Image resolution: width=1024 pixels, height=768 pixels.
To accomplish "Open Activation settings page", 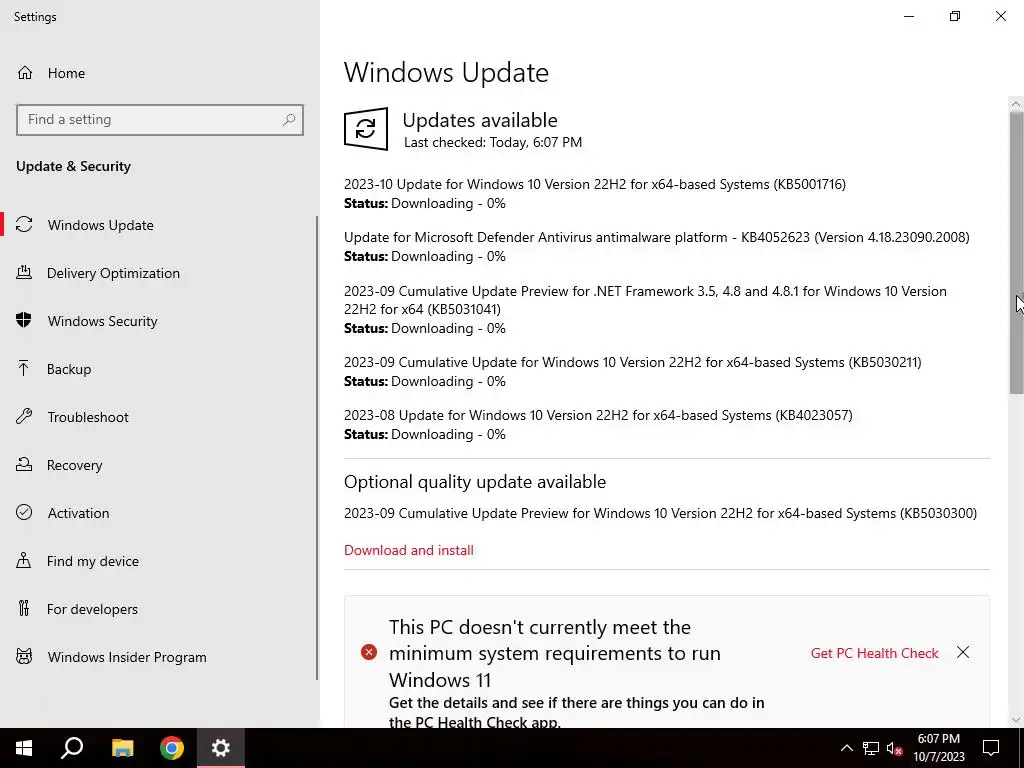I will coord(159,513).
